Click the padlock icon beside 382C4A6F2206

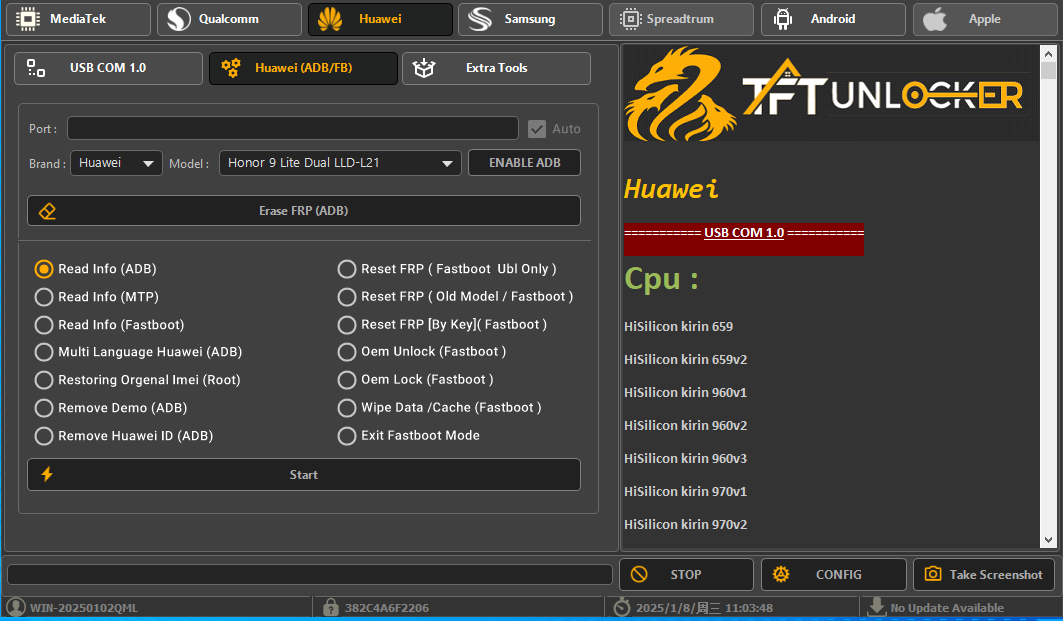331,607
